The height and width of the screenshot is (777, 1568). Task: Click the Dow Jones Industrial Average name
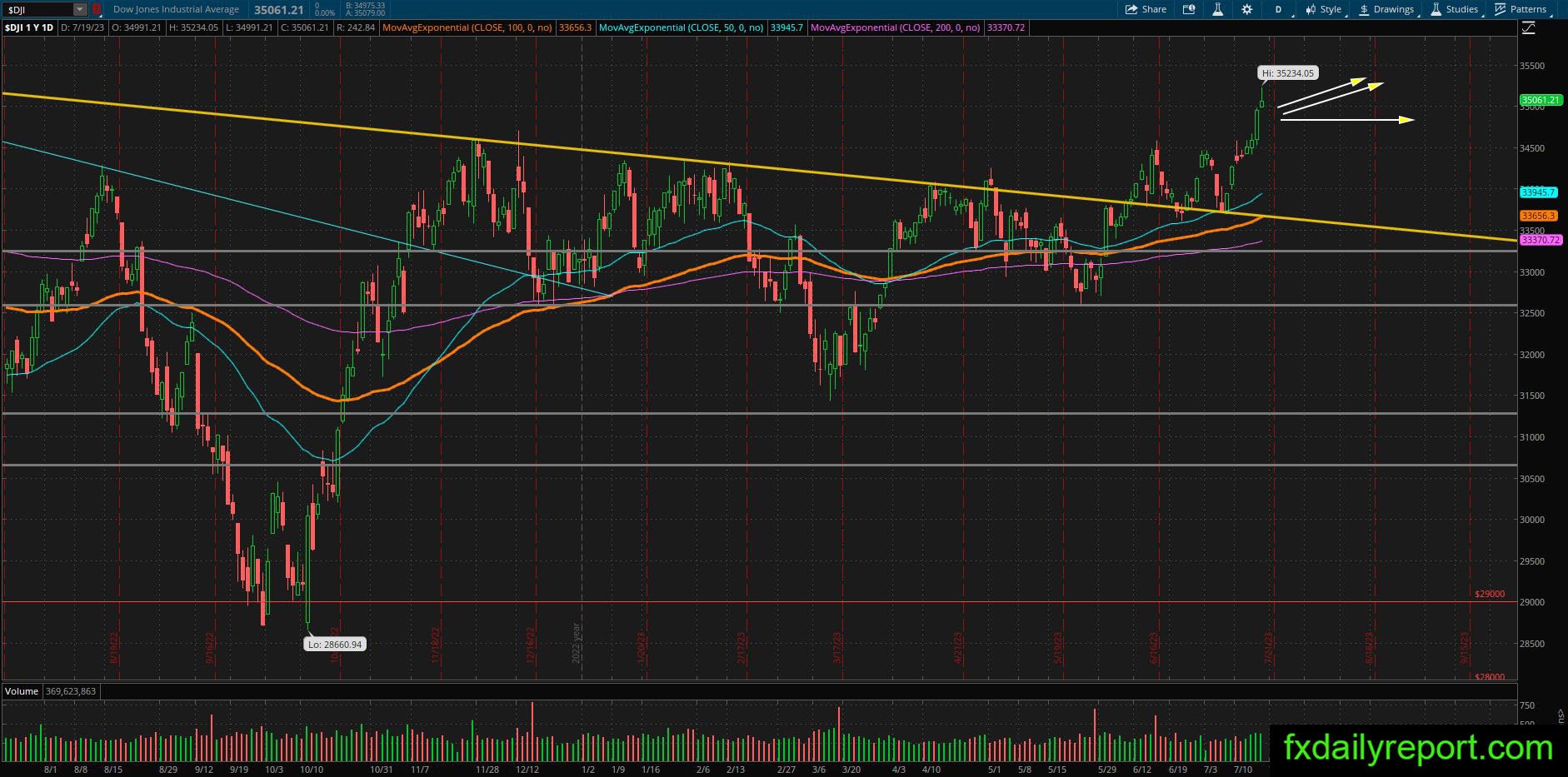click(x=176, y=9)
